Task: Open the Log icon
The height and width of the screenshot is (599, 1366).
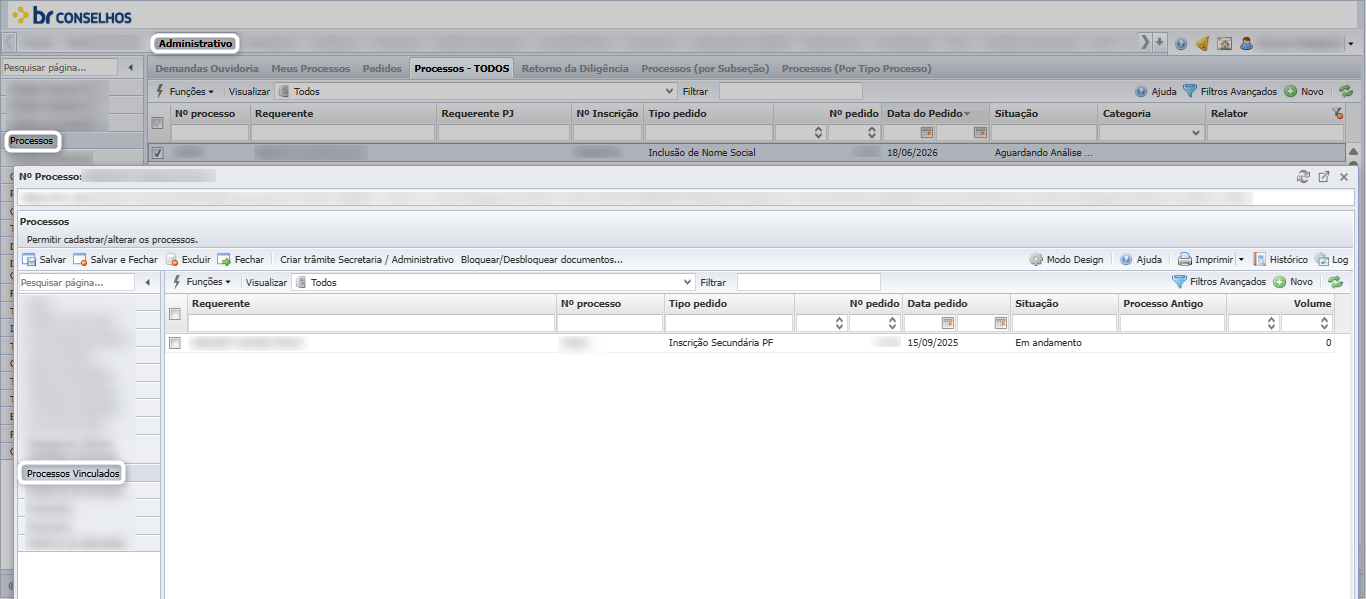Action: click(x=1322, y=259)
